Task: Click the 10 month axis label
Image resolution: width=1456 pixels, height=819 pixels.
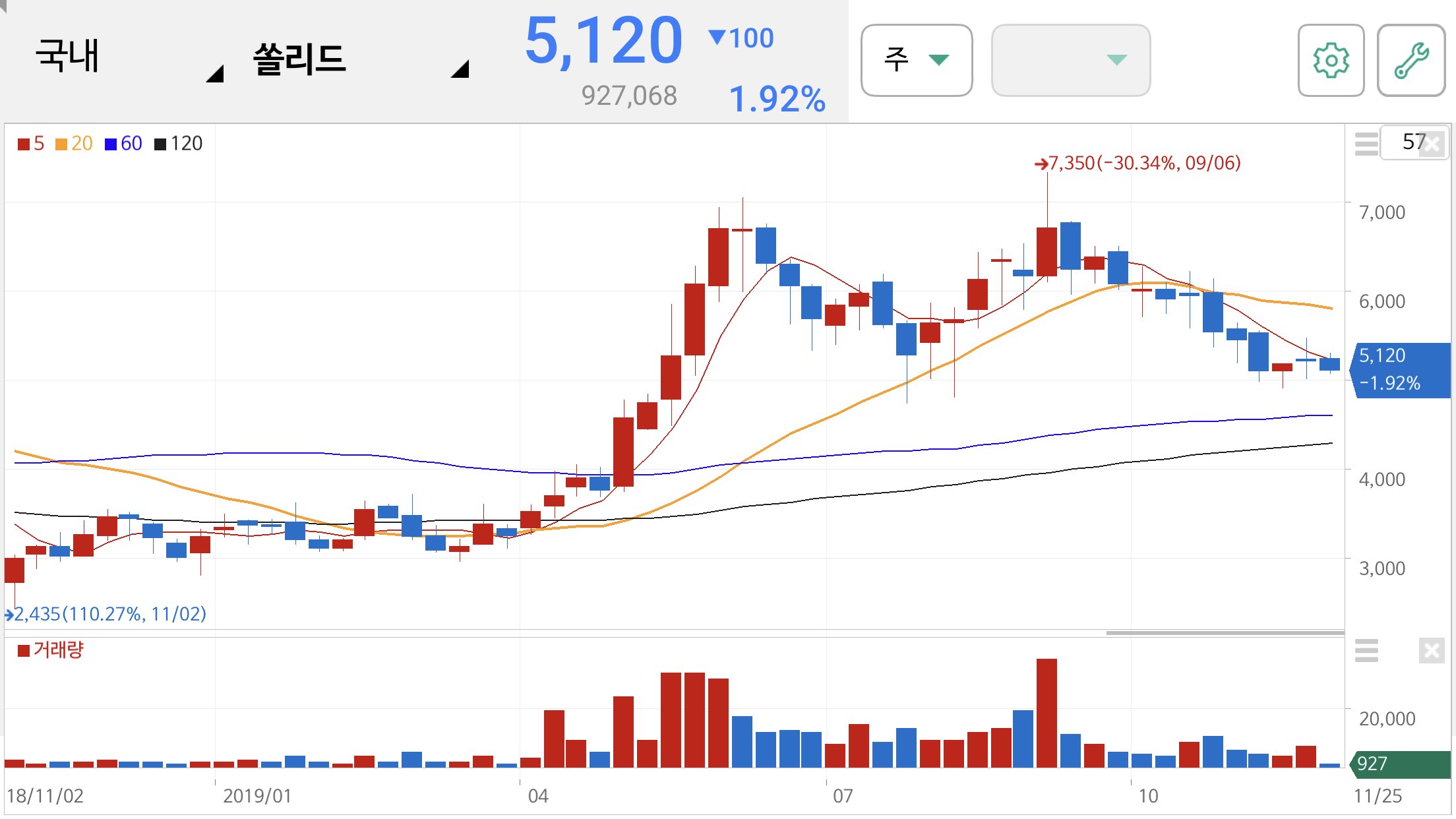Action: click(1148, 796)
